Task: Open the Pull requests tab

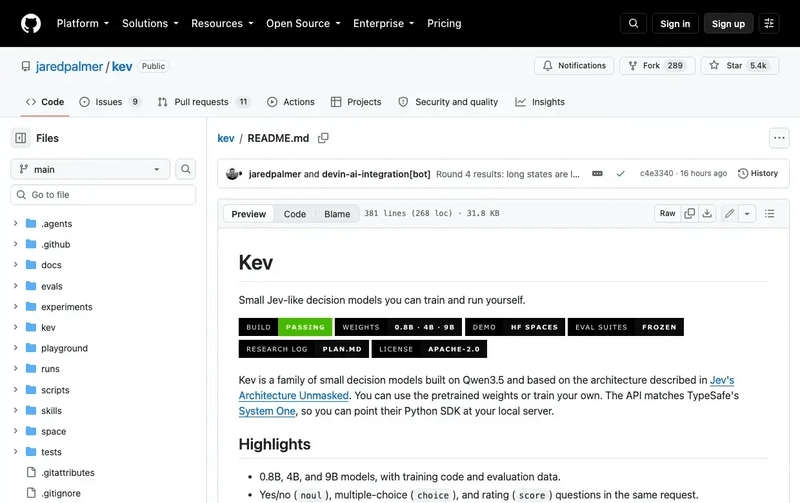Action: pyautogui.click(x=204, y=102)
